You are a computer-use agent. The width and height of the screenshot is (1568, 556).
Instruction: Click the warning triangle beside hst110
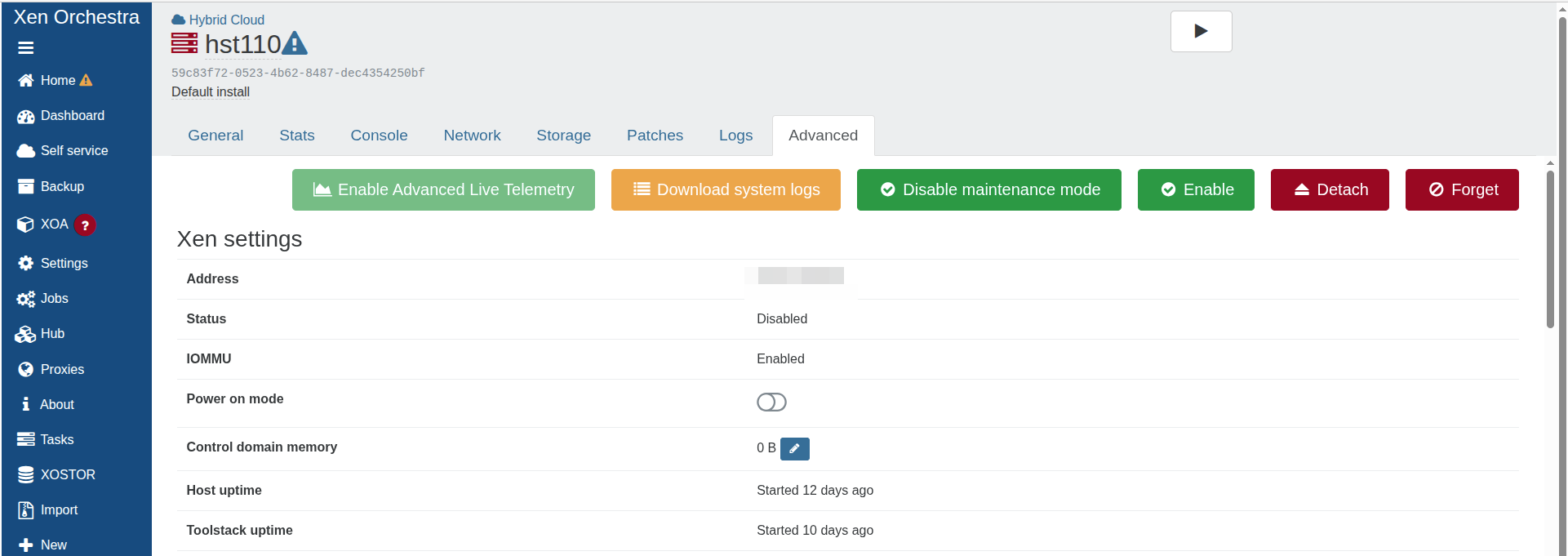pyautogui.click(x=295, y=43)
